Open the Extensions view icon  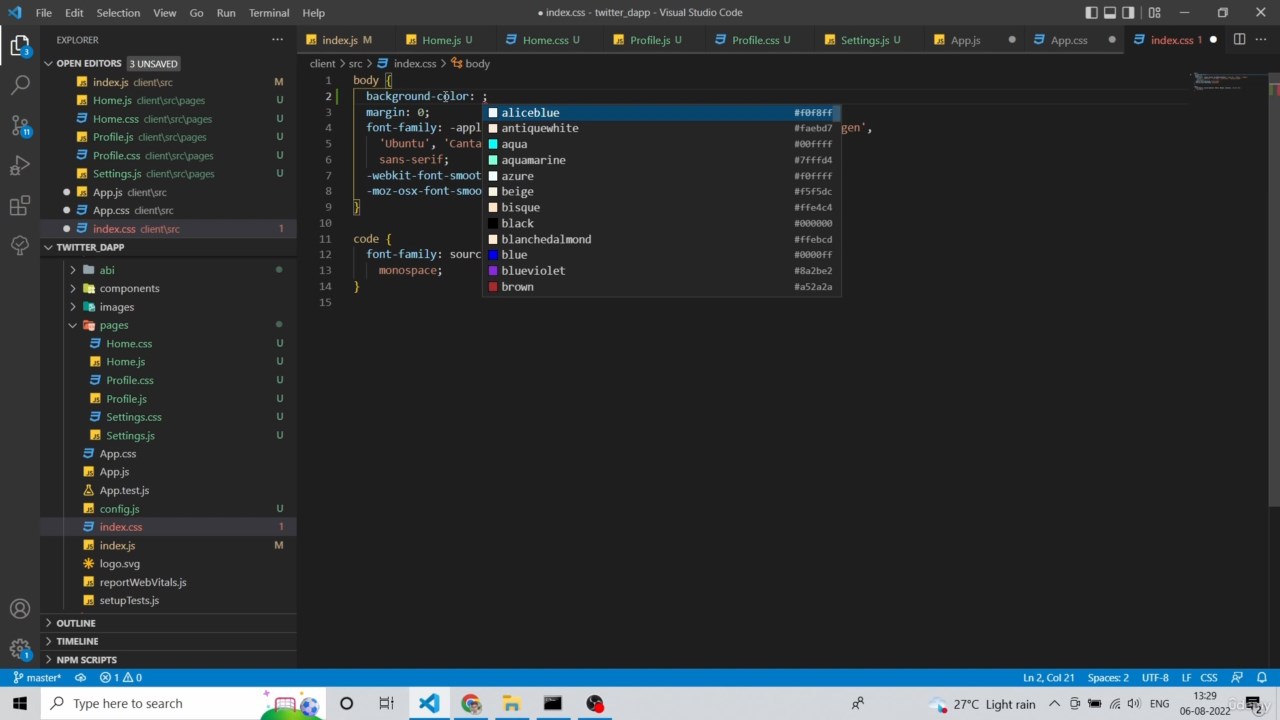pos(20,206)
